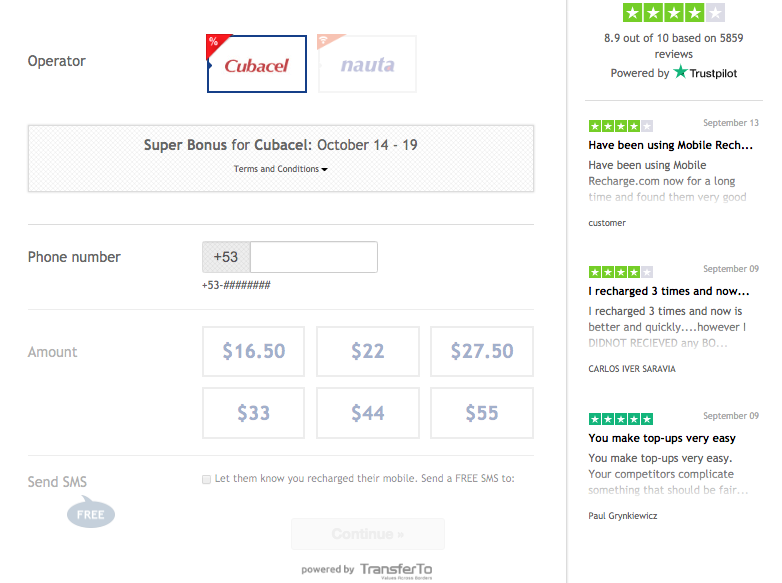The height and width of the screenshot is (583, 782).
Task: Choose the $22 recharge amount
Action: pyautogui.click(x=368, y=352)
